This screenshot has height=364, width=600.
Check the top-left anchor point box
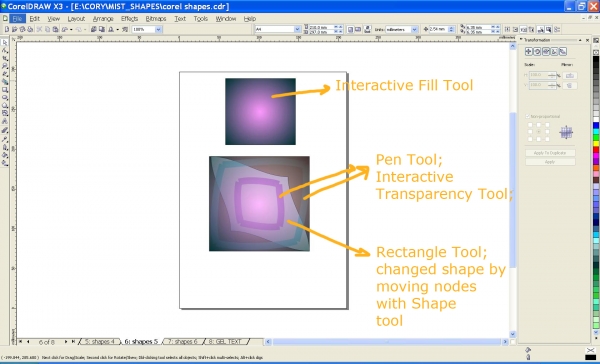coord(530,125)
